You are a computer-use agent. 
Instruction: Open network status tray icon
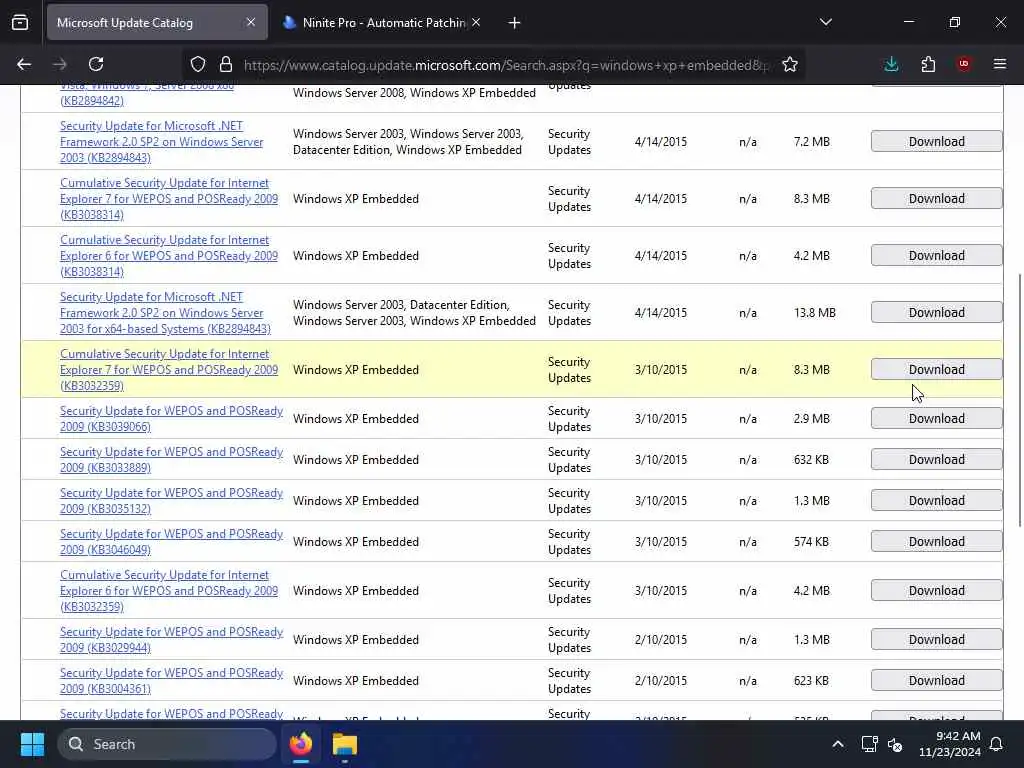point(869,744)
